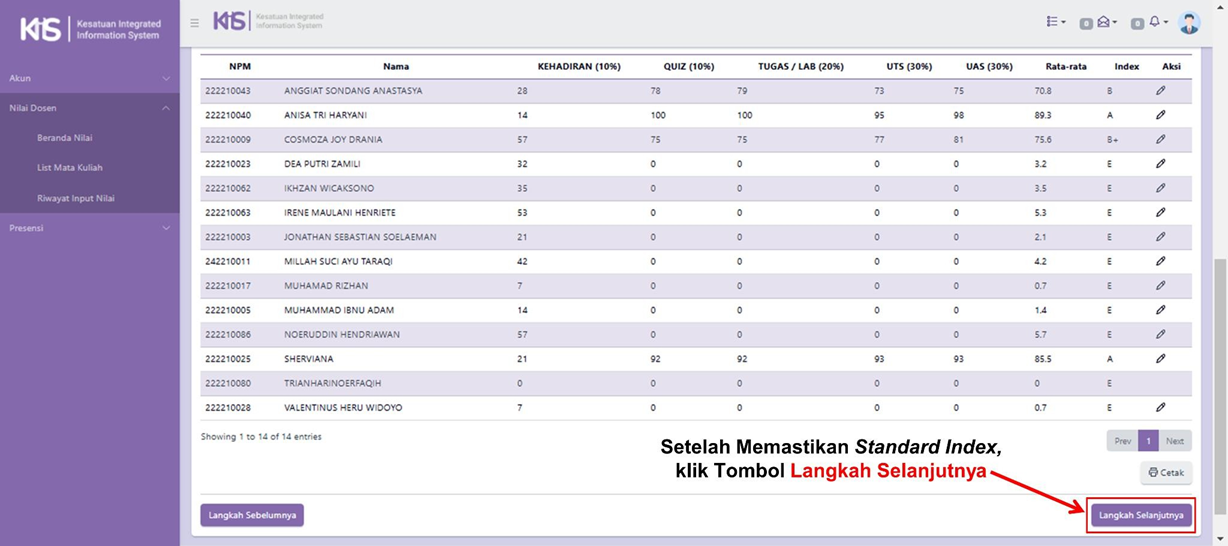Click the Langkah Sebelumnya button
1228x546 pixels.
252,515
